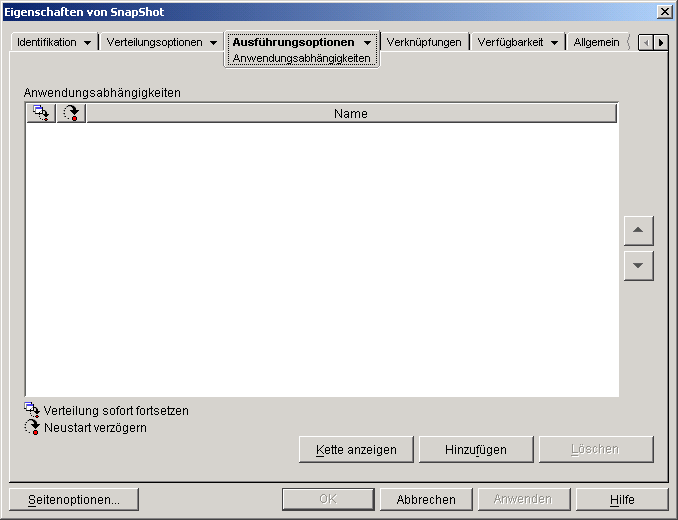This screenshot has height=520, width=678.
Task: Click the 'Verteilung sofort fortsetzen' legend icon
Action: 32,410
